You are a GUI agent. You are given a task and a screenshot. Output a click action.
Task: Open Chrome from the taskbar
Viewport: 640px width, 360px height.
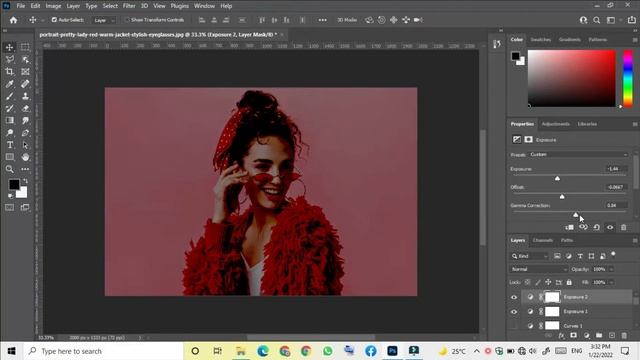306,351
